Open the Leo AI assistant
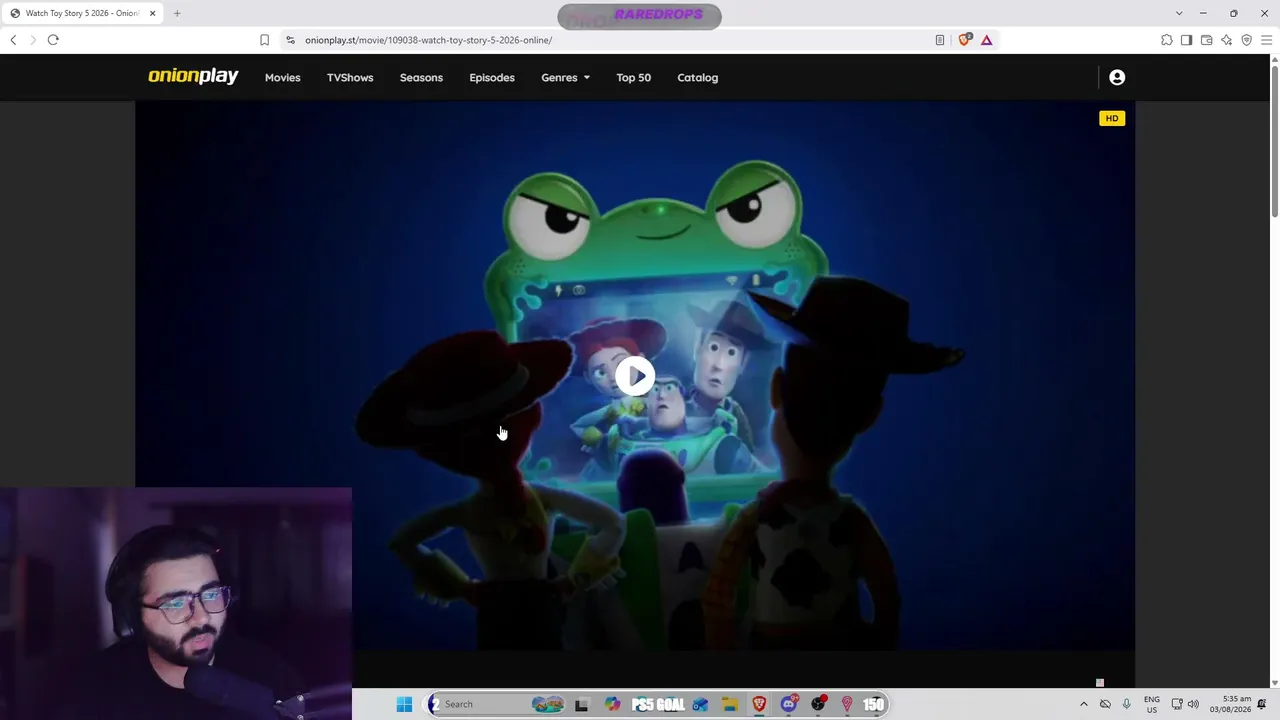The width and height of the screenshot is (1280, 720). tap(1226, 40)
